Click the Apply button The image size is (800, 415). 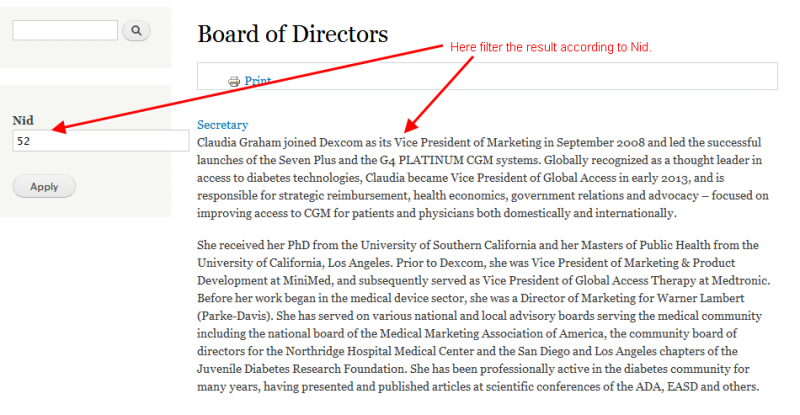(44, 186)
